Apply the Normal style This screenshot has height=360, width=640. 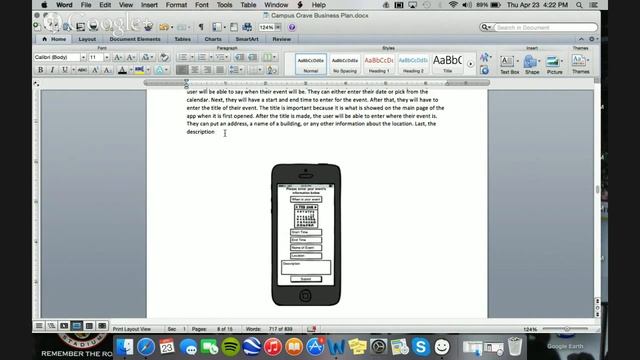point(311,64)
